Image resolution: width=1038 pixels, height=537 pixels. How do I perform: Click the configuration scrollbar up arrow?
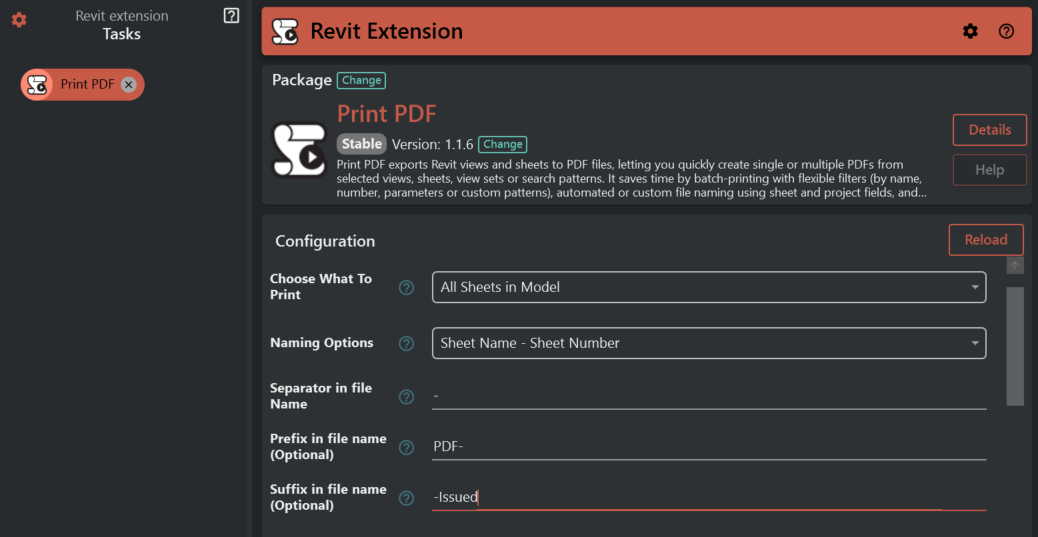(x=1015, y=266)
